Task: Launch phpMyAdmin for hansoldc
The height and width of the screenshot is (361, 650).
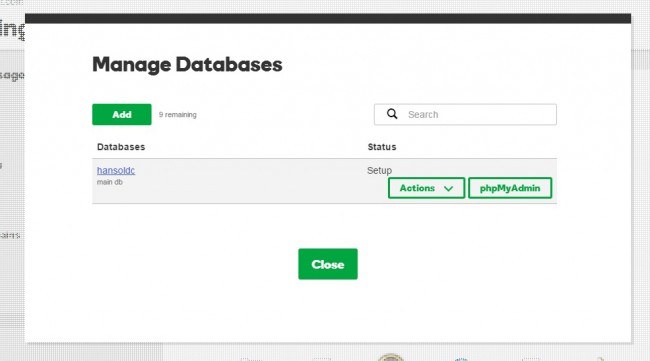Action: point(510,188)
